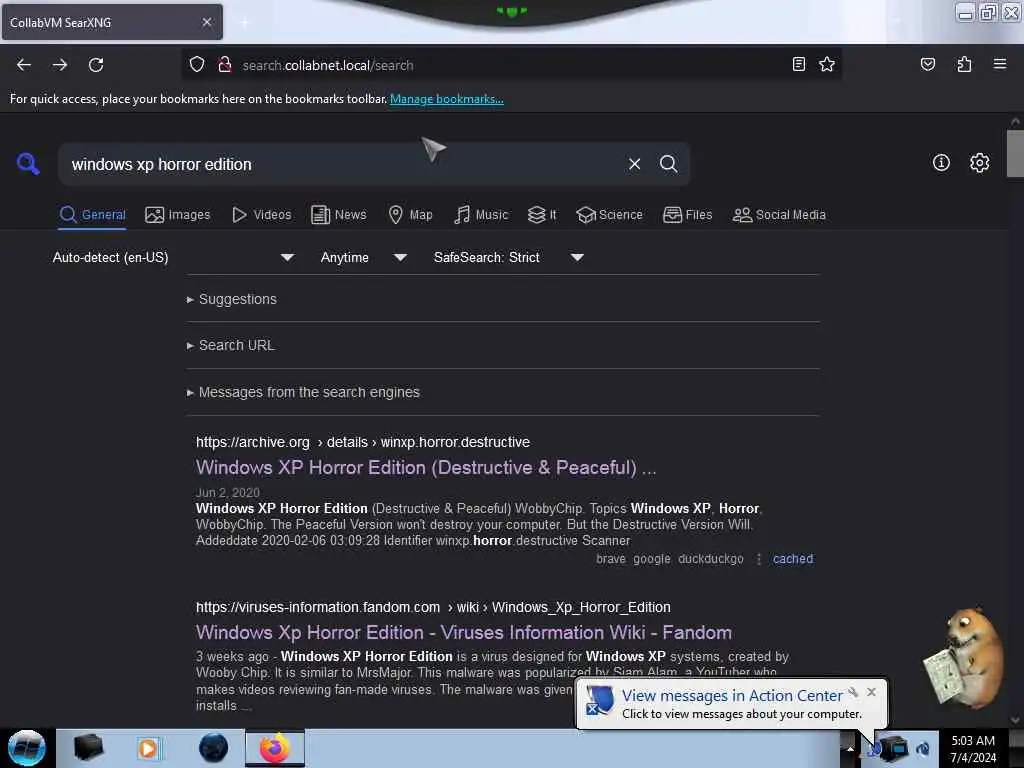Open the Viruses Information Wiki Fandom result
Viewport: 1024px width, 768px height.
pos(464,632)
